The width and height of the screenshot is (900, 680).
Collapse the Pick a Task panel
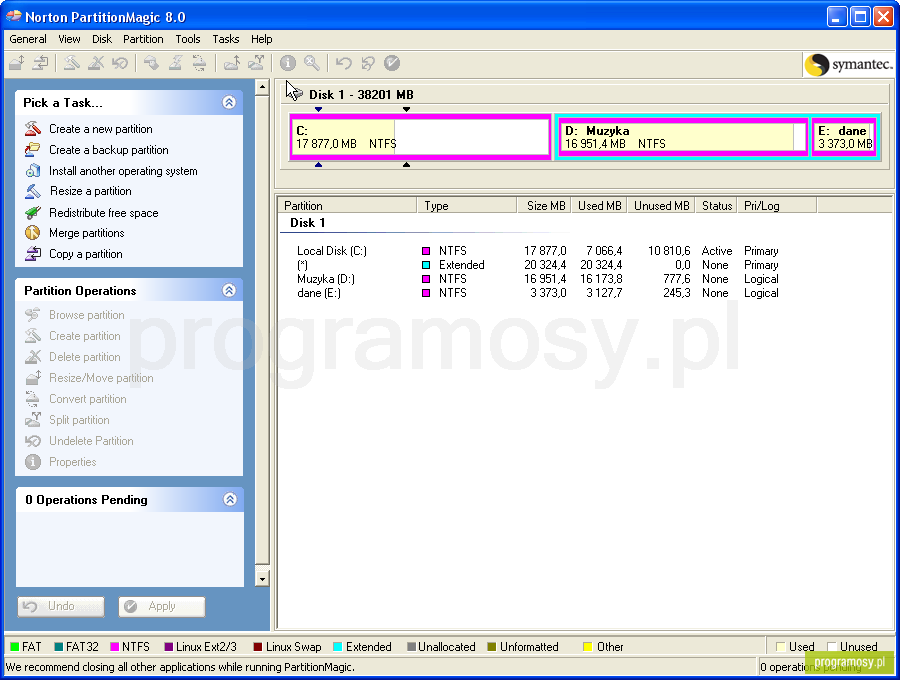coord(229,102)
